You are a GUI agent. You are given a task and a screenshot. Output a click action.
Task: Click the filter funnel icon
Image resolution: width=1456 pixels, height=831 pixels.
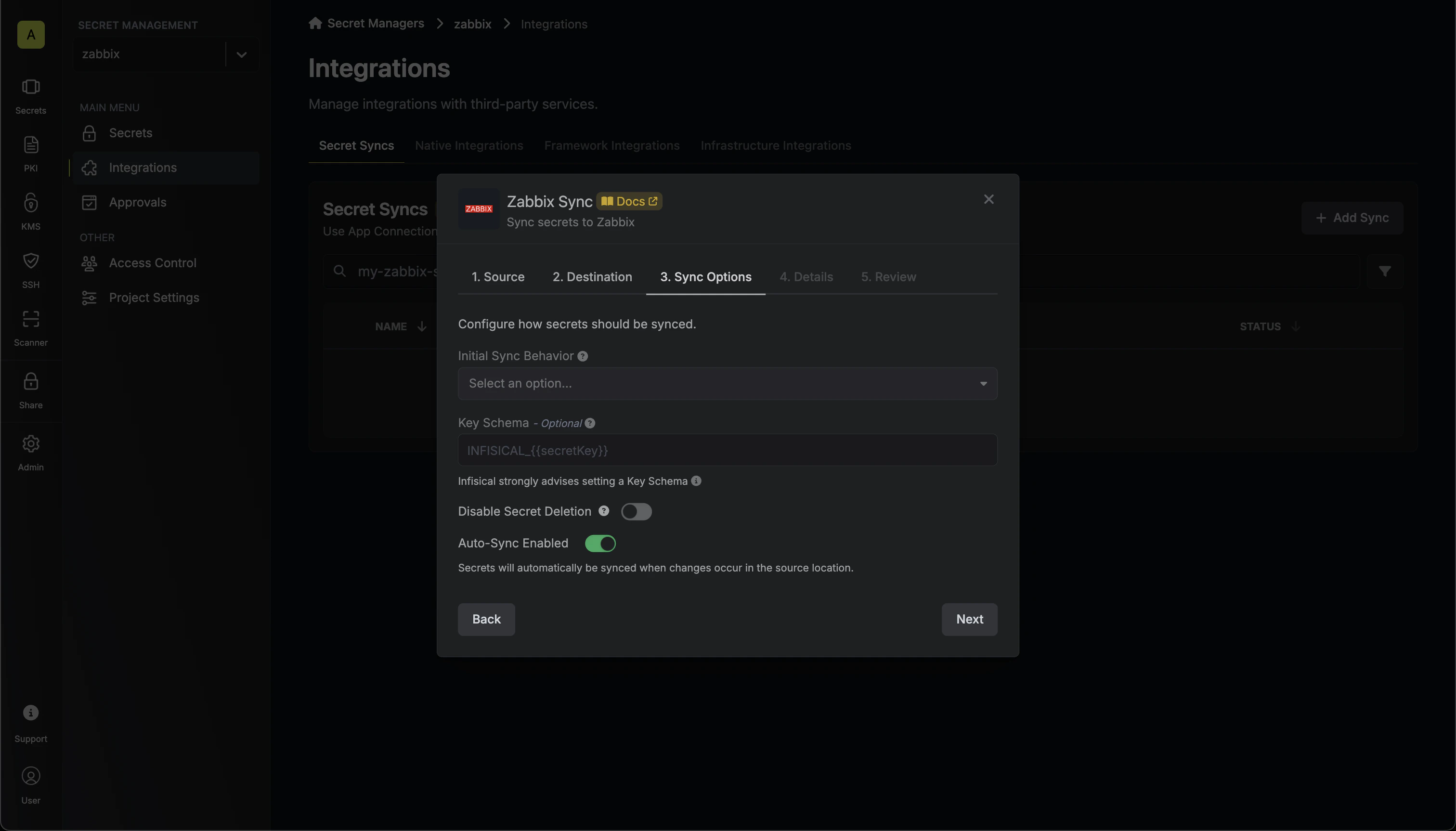[x=1385, y=271]
